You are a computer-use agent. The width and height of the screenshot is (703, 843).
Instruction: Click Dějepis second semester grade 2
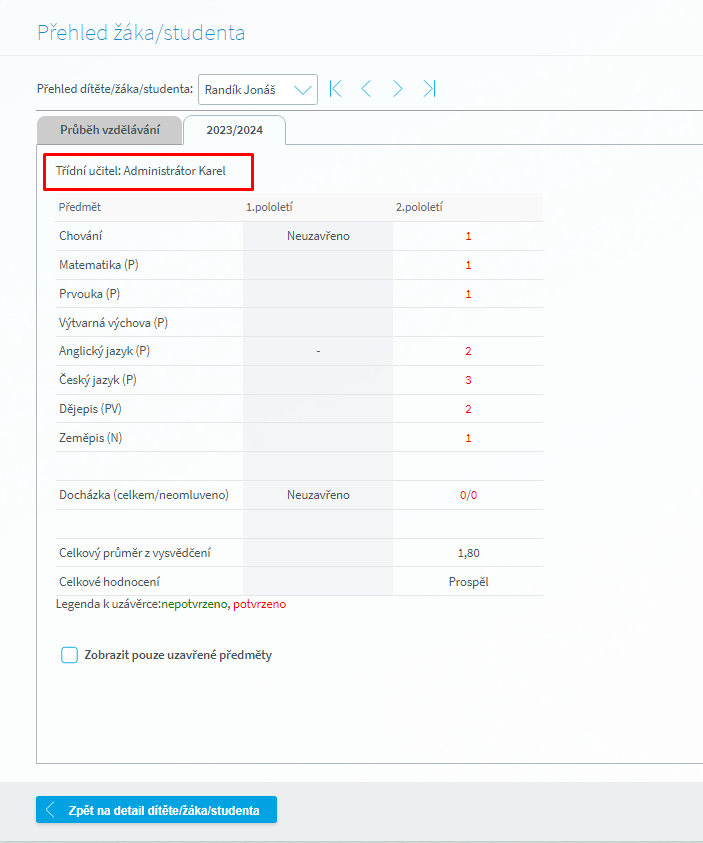[468, 409]
